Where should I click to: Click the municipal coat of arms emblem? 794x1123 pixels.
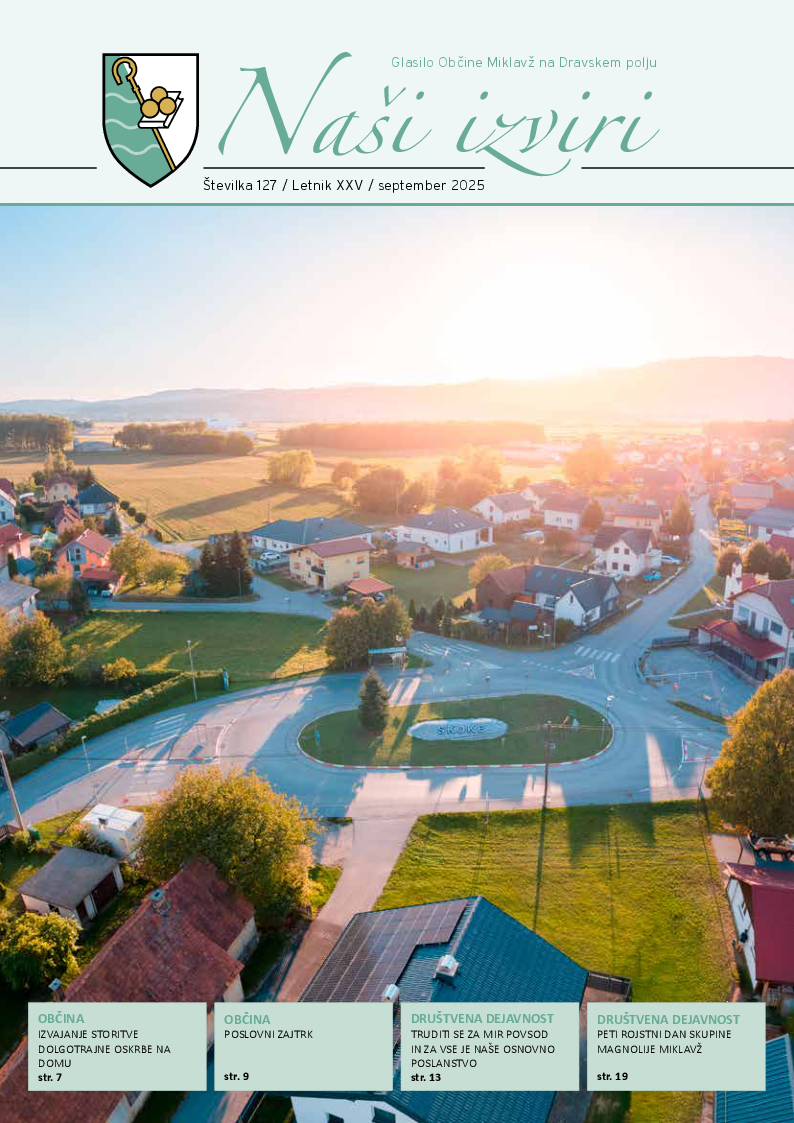pyautogui.click(x=150, y=118)
